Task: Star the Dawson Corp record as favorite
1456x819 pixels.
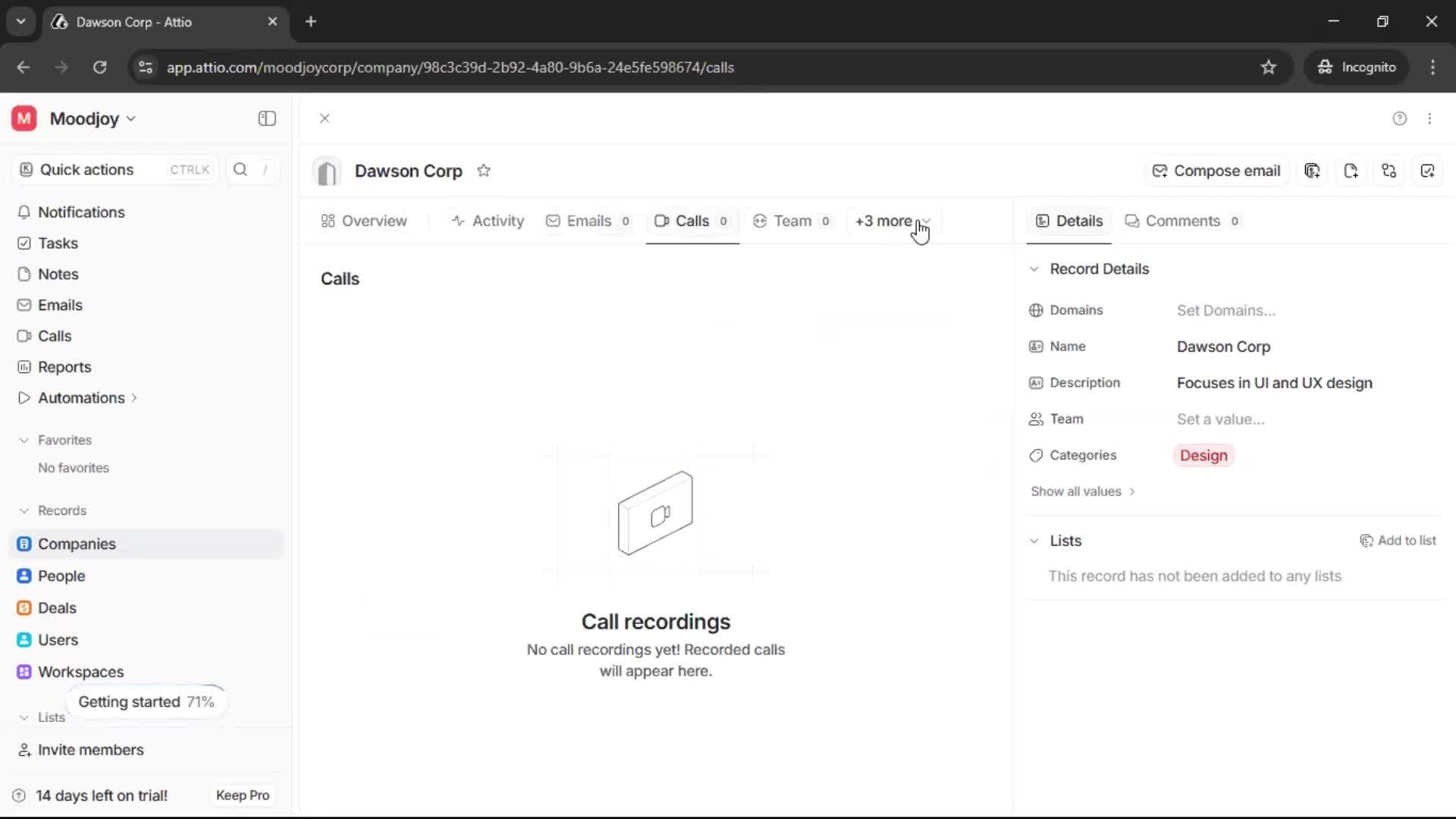Action: (485, 171)
